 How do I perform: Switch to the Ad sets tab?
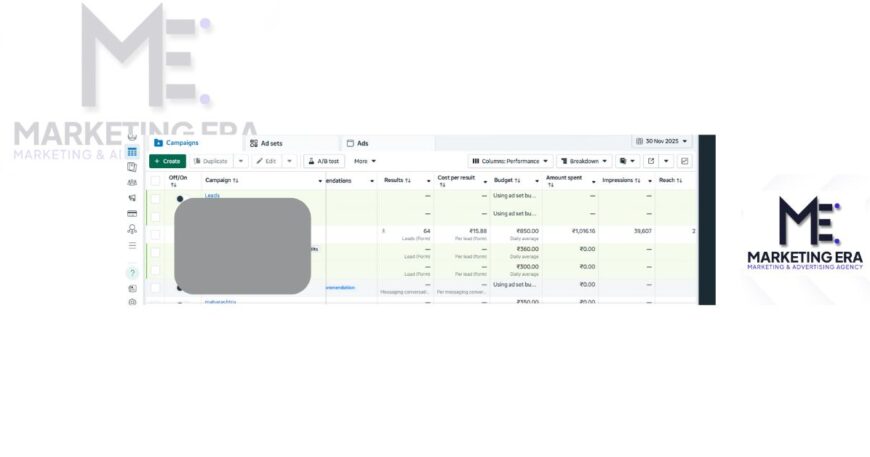(266, 143)
